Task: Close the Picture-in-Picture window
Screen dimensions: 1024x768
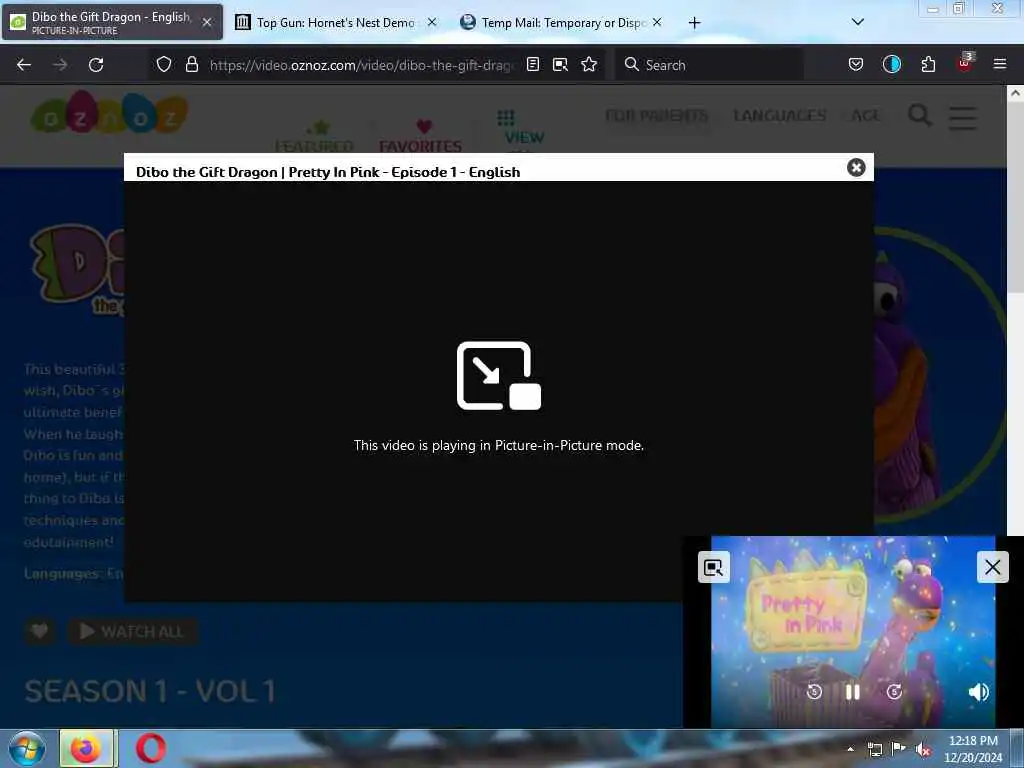Action: click(993, 567)
